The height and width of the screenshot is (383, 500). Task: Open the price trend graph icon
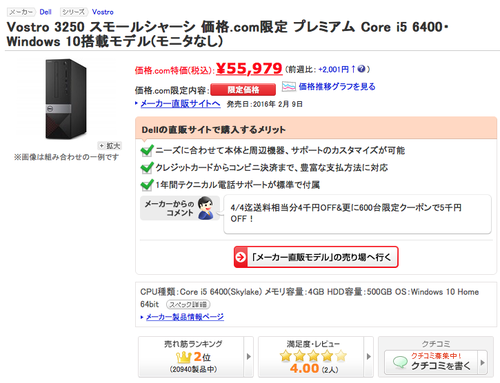(289, 87)
